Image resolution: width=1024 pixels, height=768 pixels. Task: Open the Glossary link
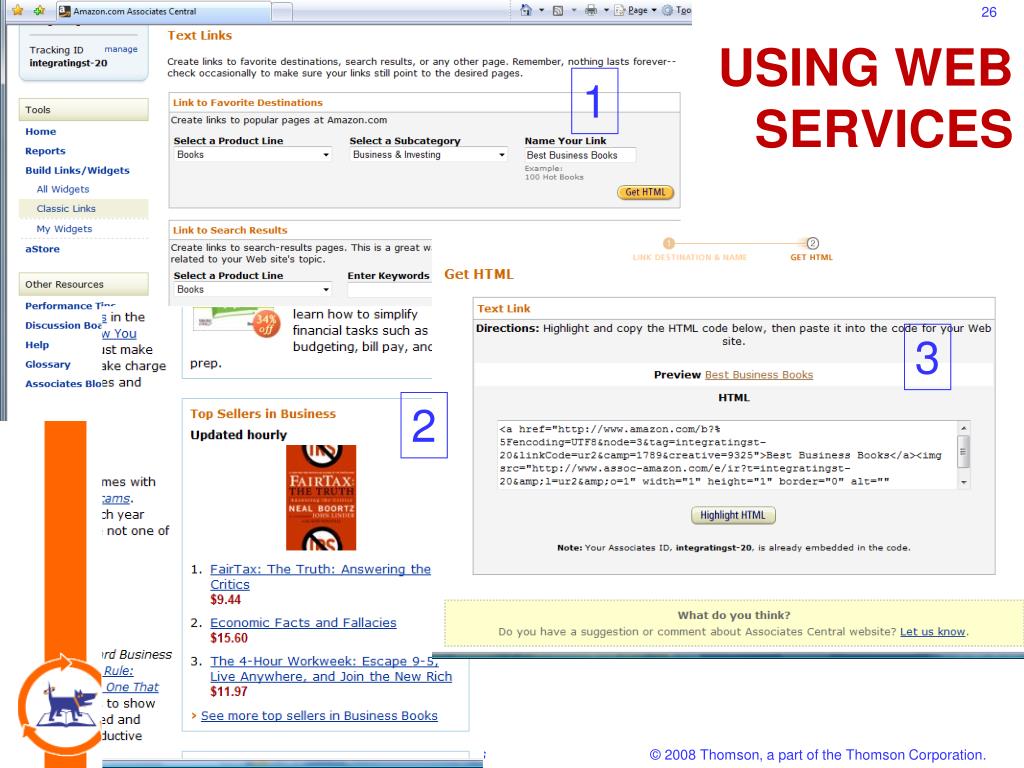pos(48,364)
